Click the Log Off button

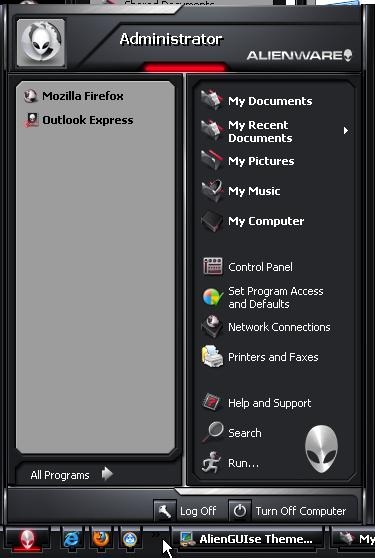[186, 511]
